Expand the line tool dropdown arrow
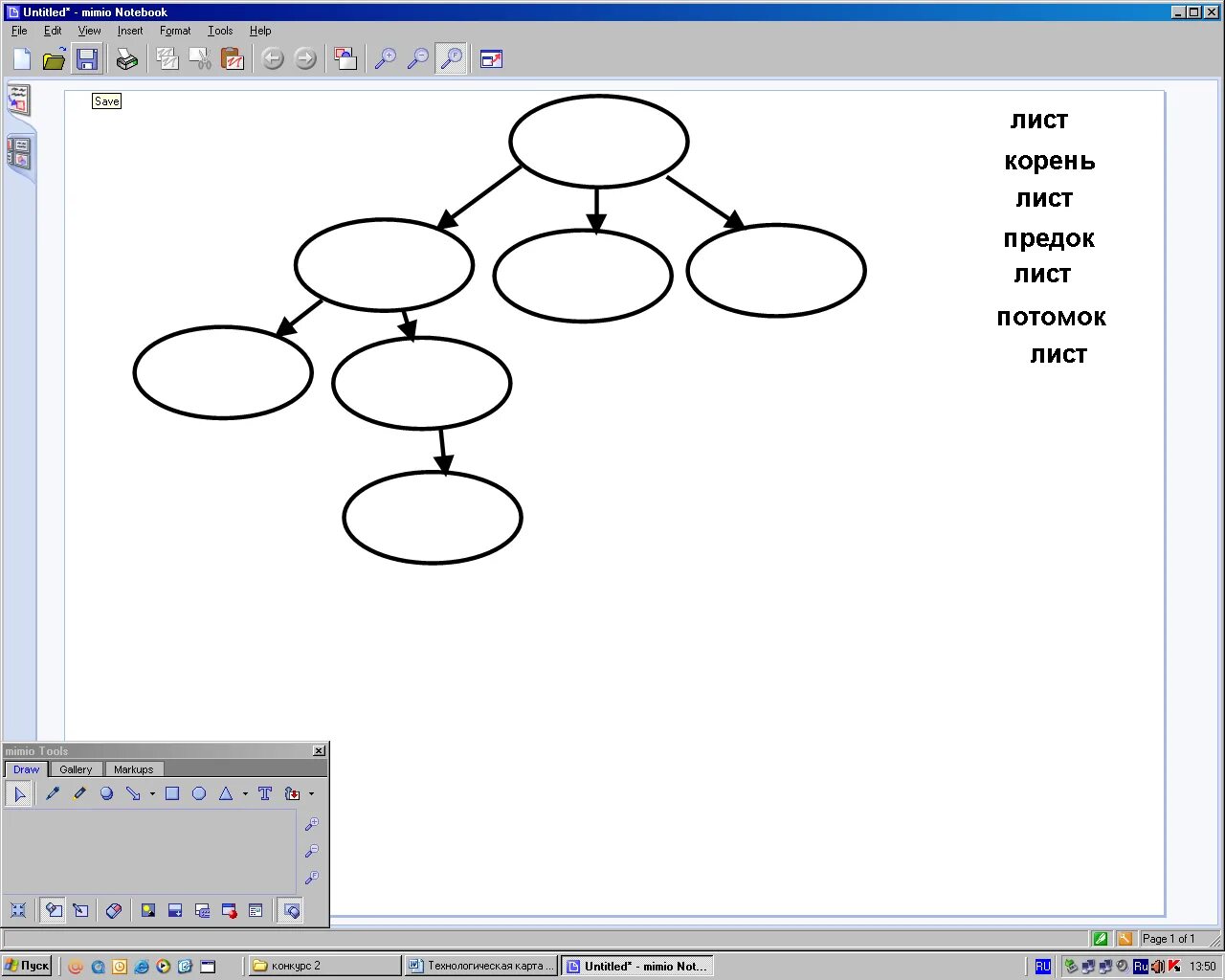The image size is (1225, 980). [x=152, y=793]
